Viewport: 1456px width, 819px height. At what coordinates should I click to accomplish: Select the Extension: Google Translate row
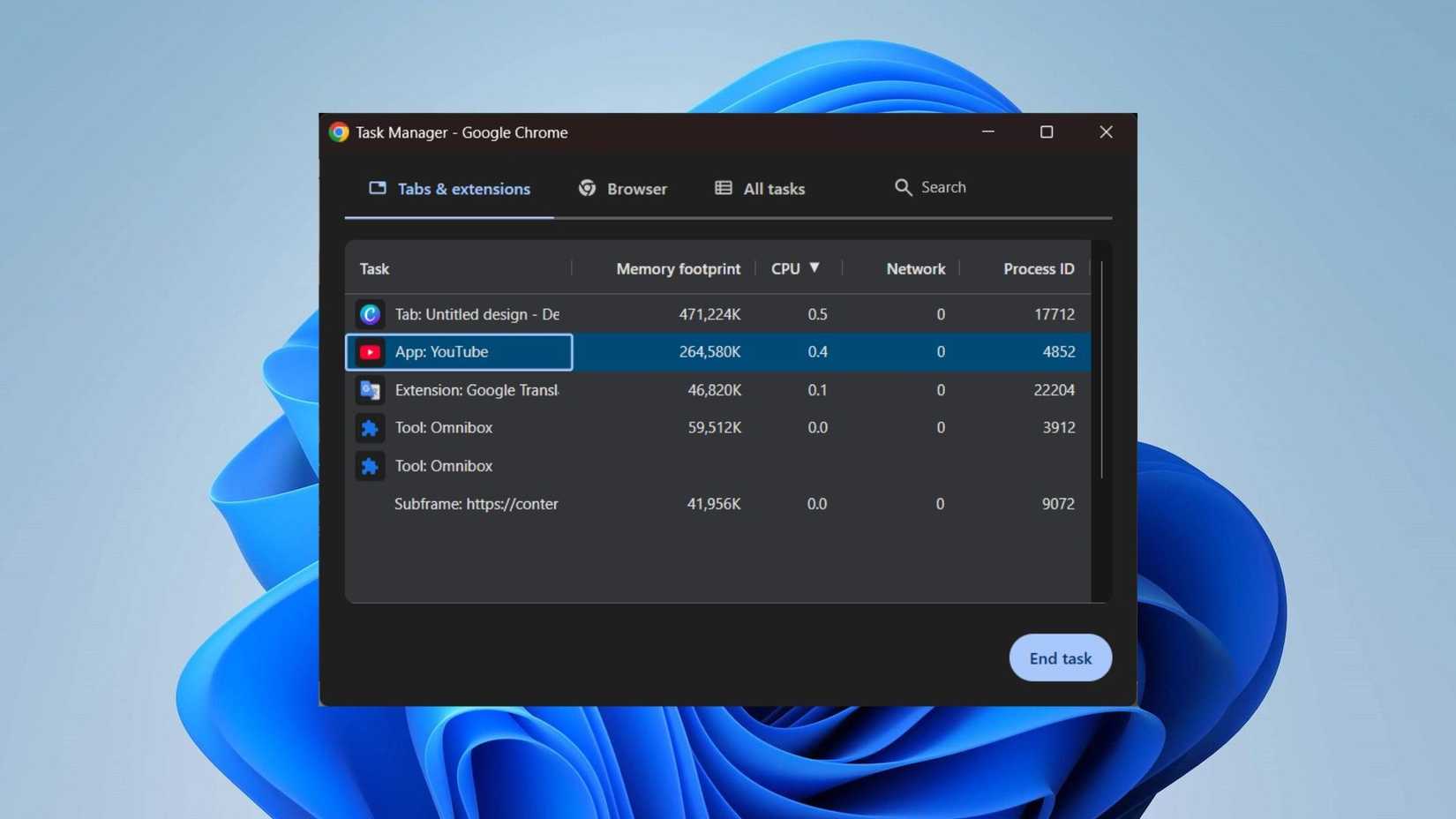(718, 390)
